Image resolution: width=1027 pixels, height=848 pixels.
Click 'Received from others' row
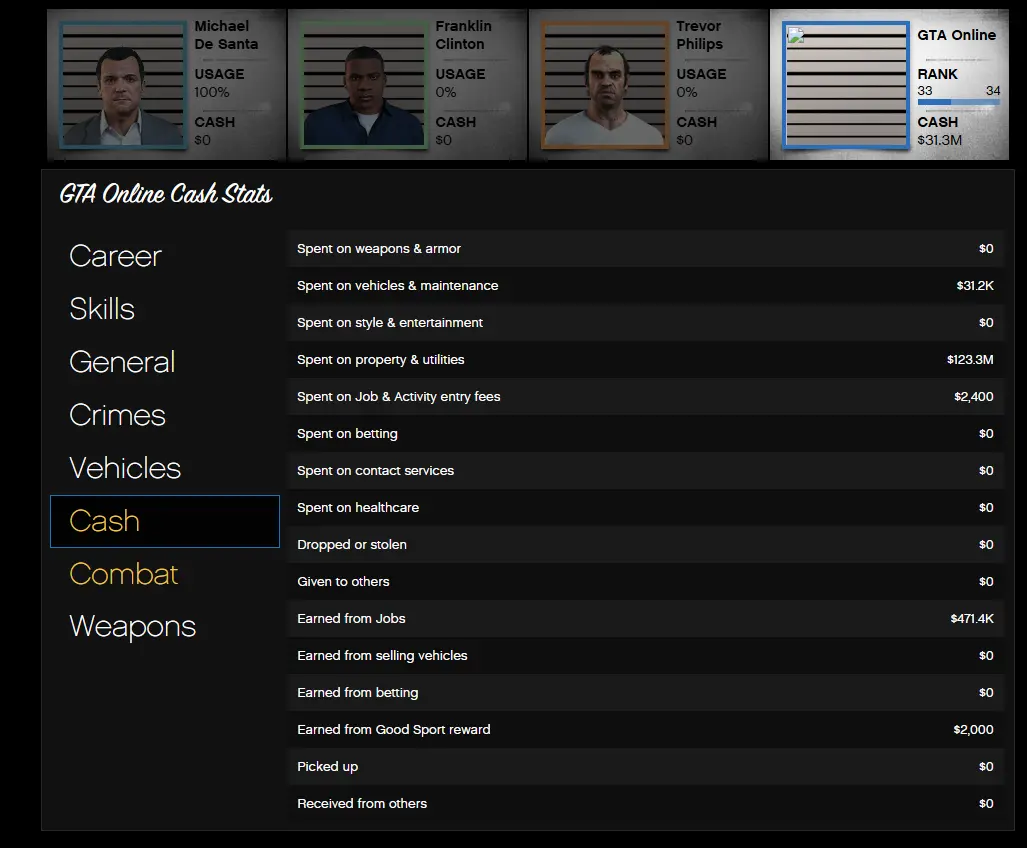(645, 803)
